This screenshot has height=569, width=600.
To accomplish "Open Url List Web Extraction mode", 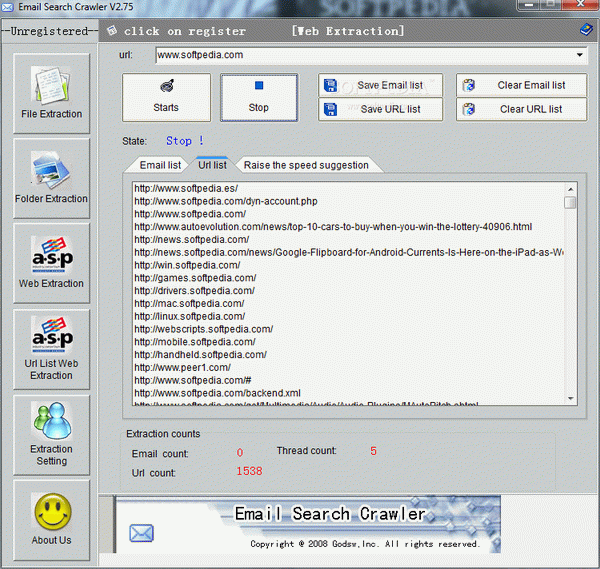I will point(51,349).
